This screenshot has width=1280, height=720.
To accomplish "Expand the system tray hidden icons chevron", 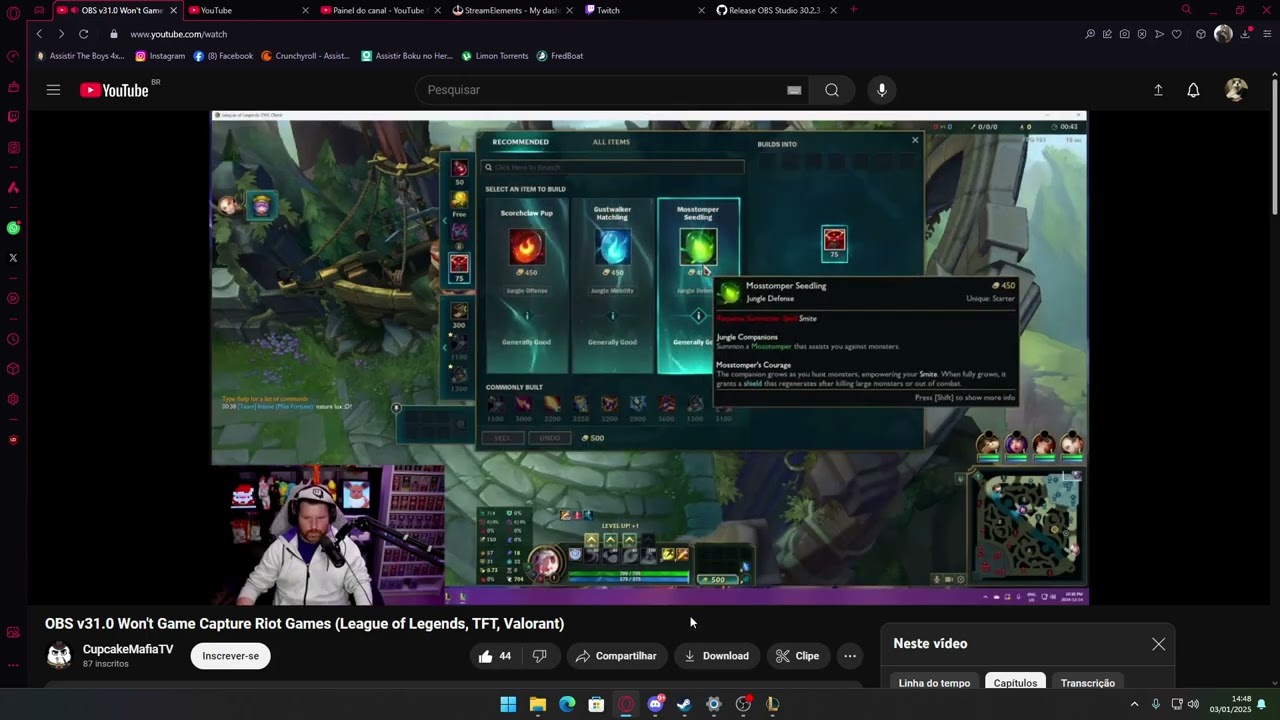I will (x=1134, y=705).
